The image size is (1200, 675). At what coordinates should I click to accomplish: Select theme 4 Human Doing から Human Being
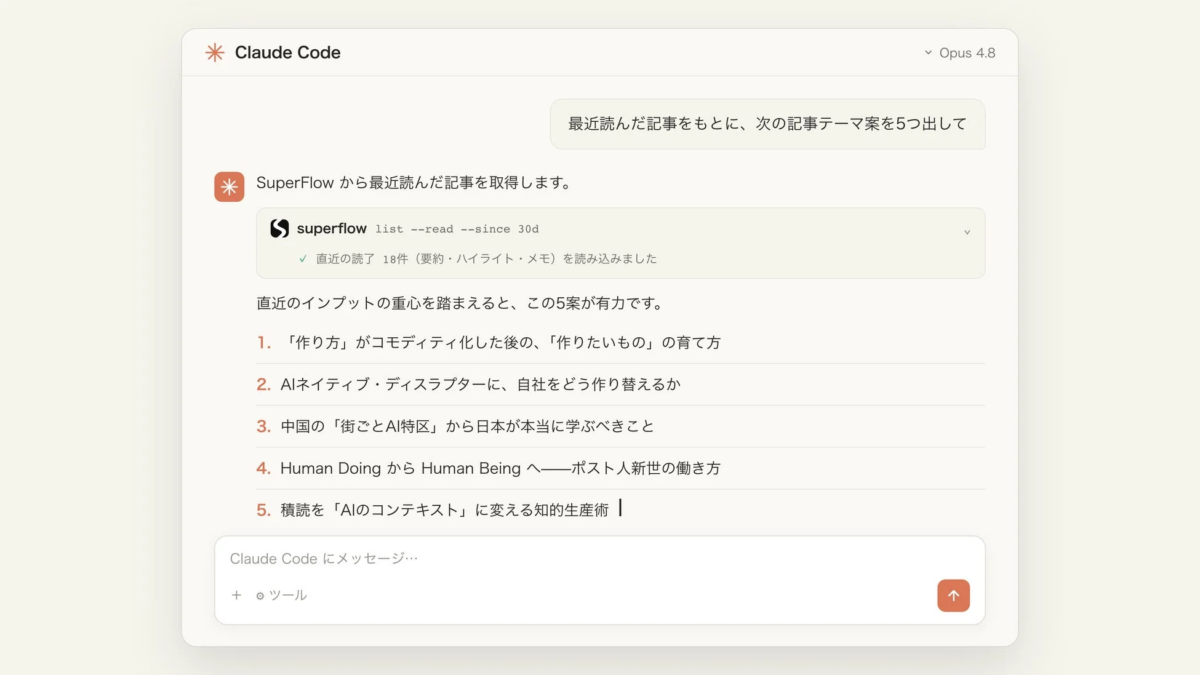tap(488, 468)
